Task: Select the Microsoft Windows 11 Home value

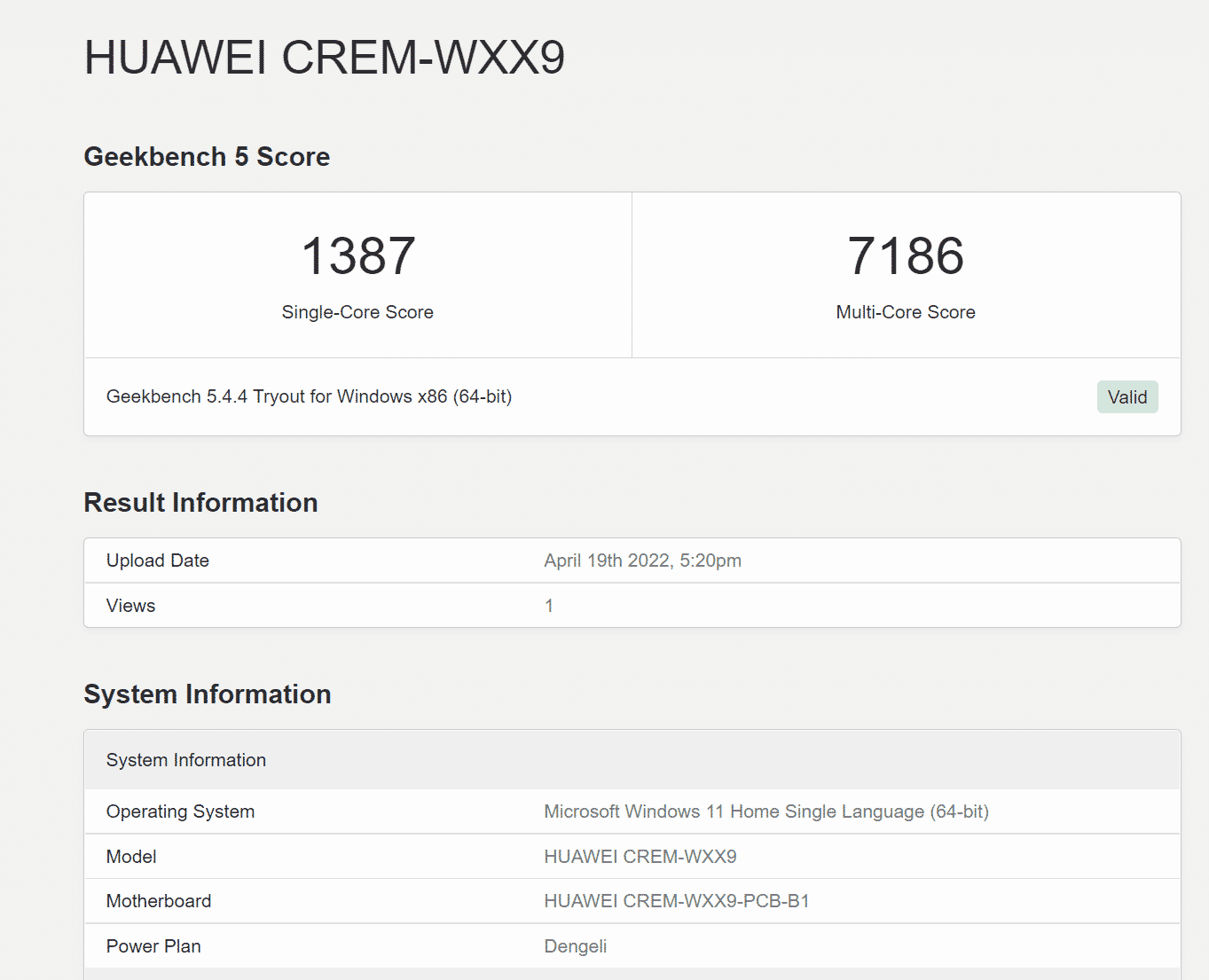Action: coord(765,811)
